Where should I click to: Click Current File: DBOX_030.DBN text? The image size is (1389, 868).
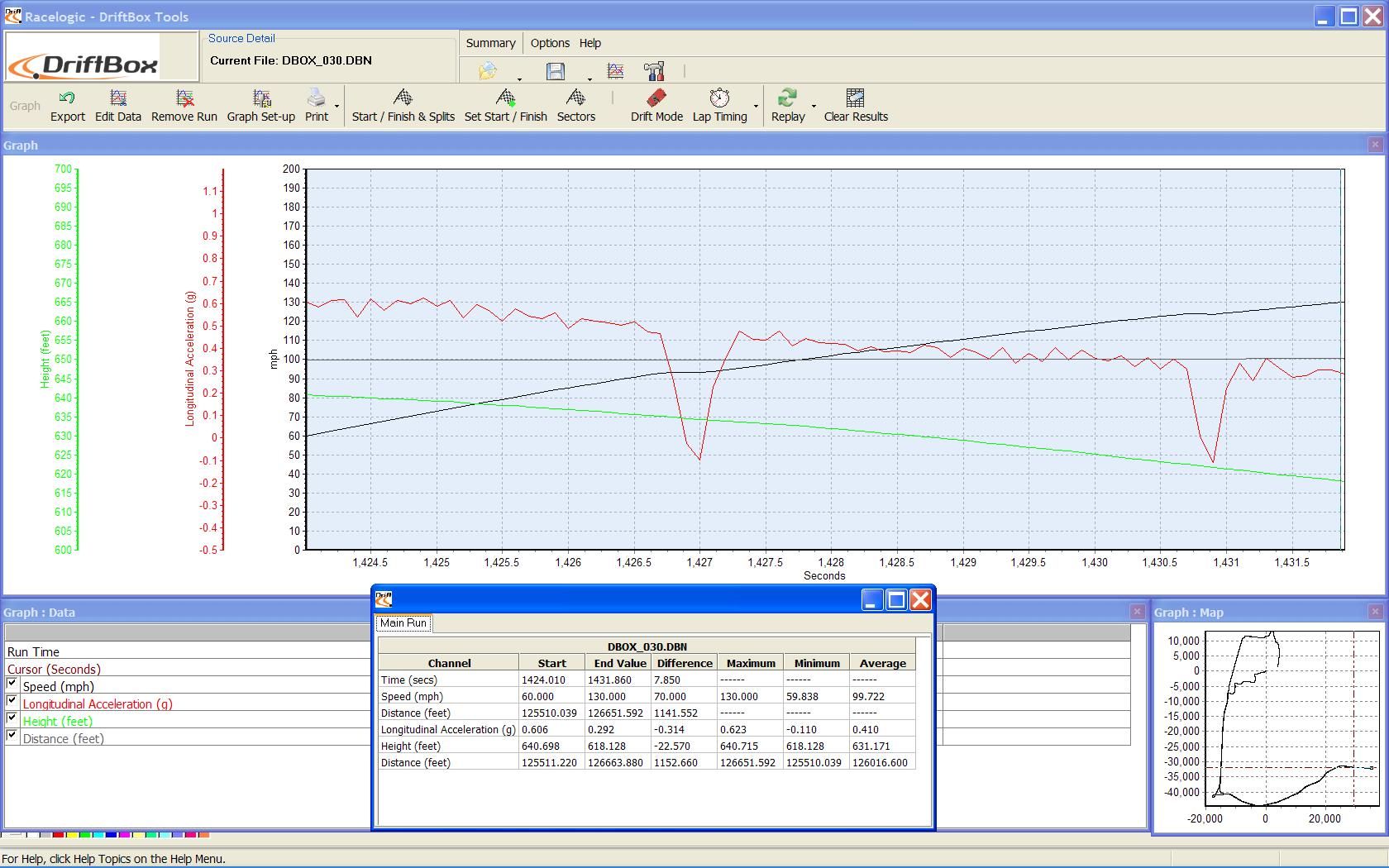(x=291, y=60)
